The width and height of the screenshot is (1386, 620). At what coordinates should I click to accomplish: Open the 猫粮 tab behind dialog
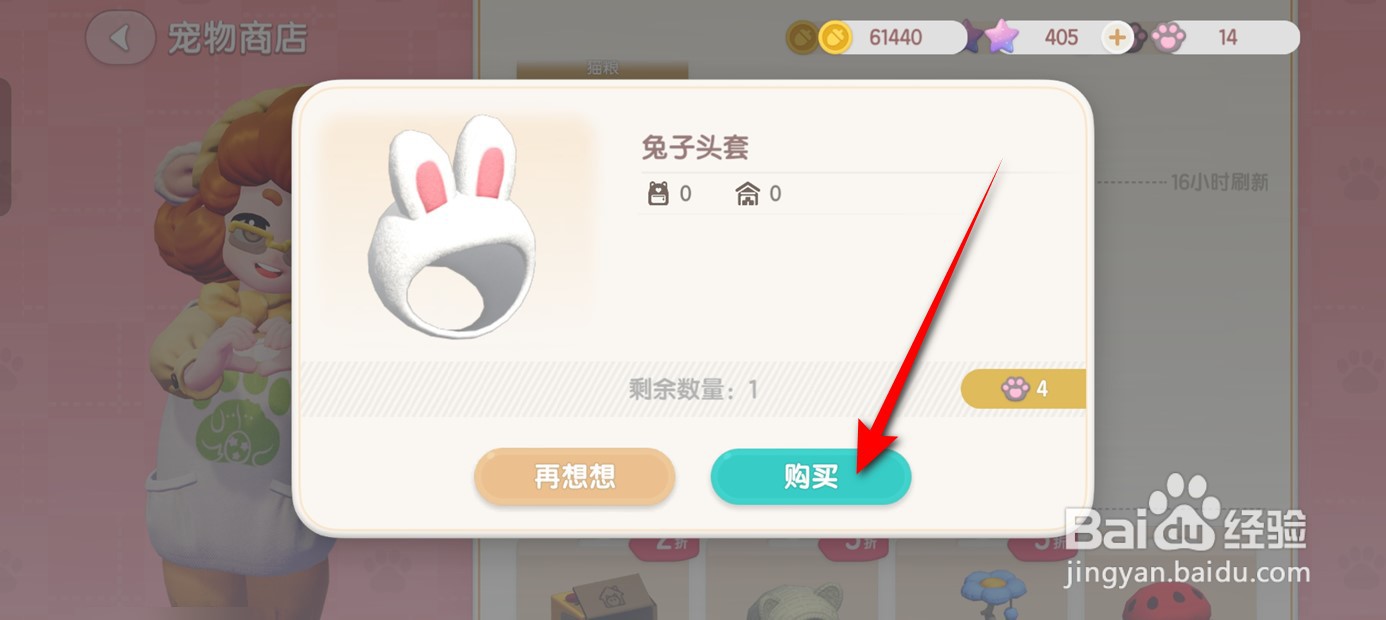pyautogui.click(x=602, y=69)
